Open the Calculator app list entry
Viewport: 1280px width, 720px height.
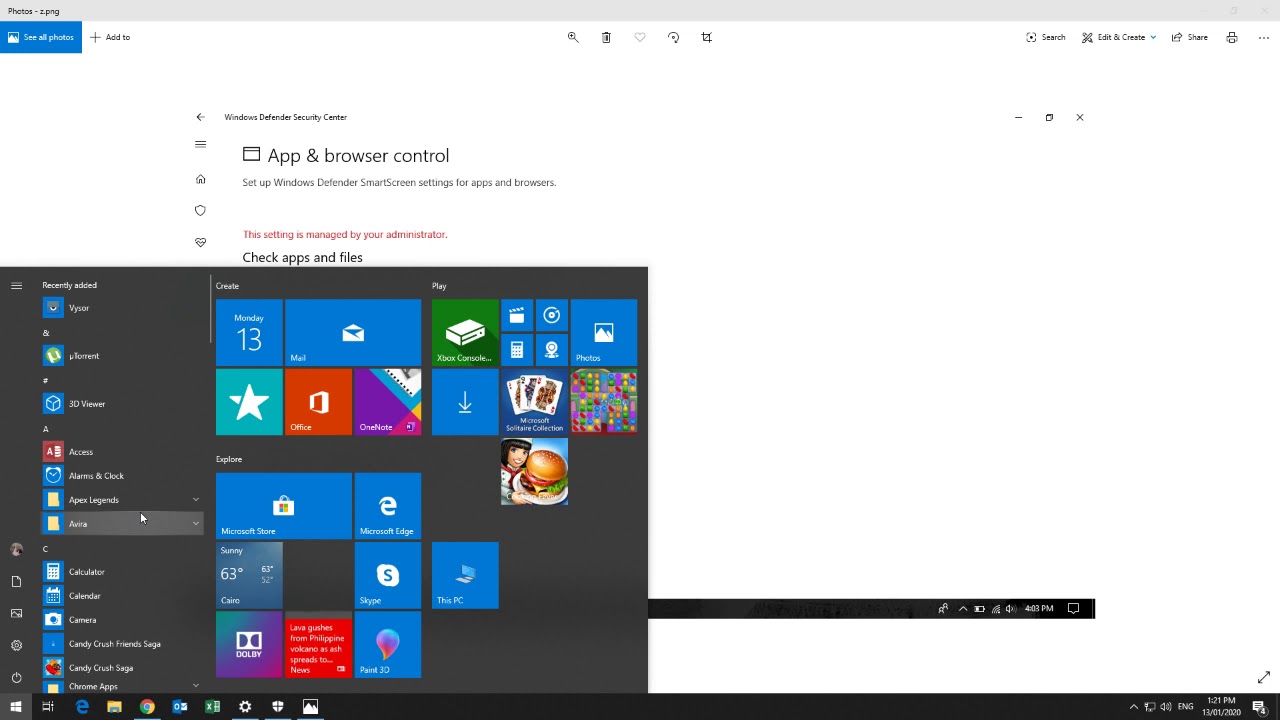point(121,572)
